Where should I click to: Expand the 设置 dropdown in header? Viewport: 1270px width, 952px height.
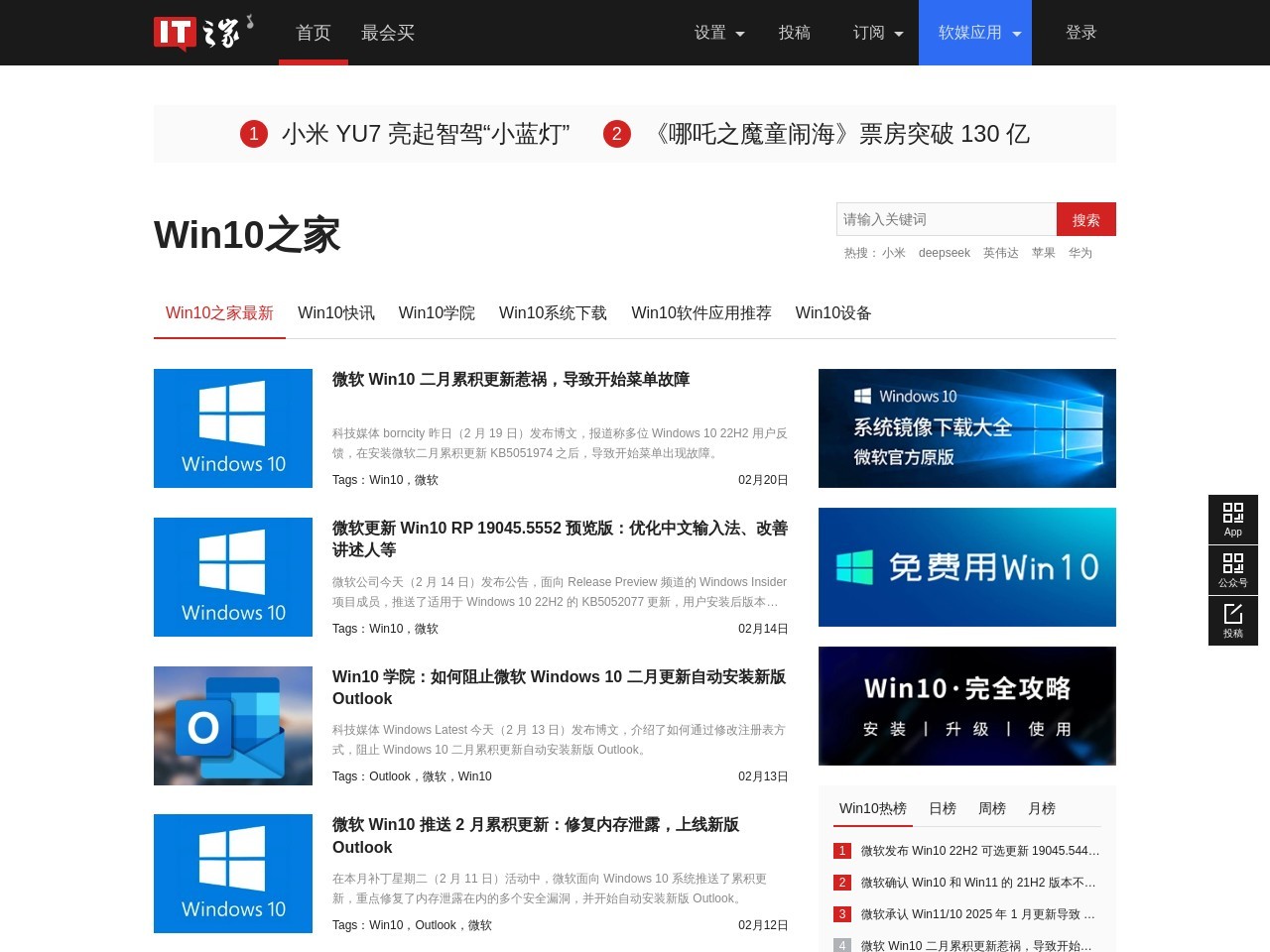tap(719, 33)
